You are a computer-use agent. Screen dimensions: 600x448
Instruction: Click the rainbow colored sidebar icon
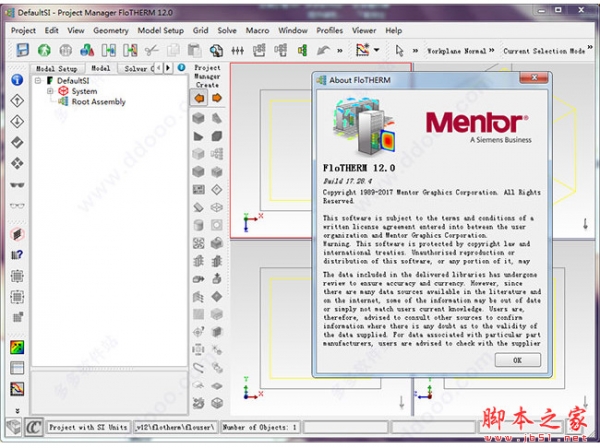(x=17, y=347)
